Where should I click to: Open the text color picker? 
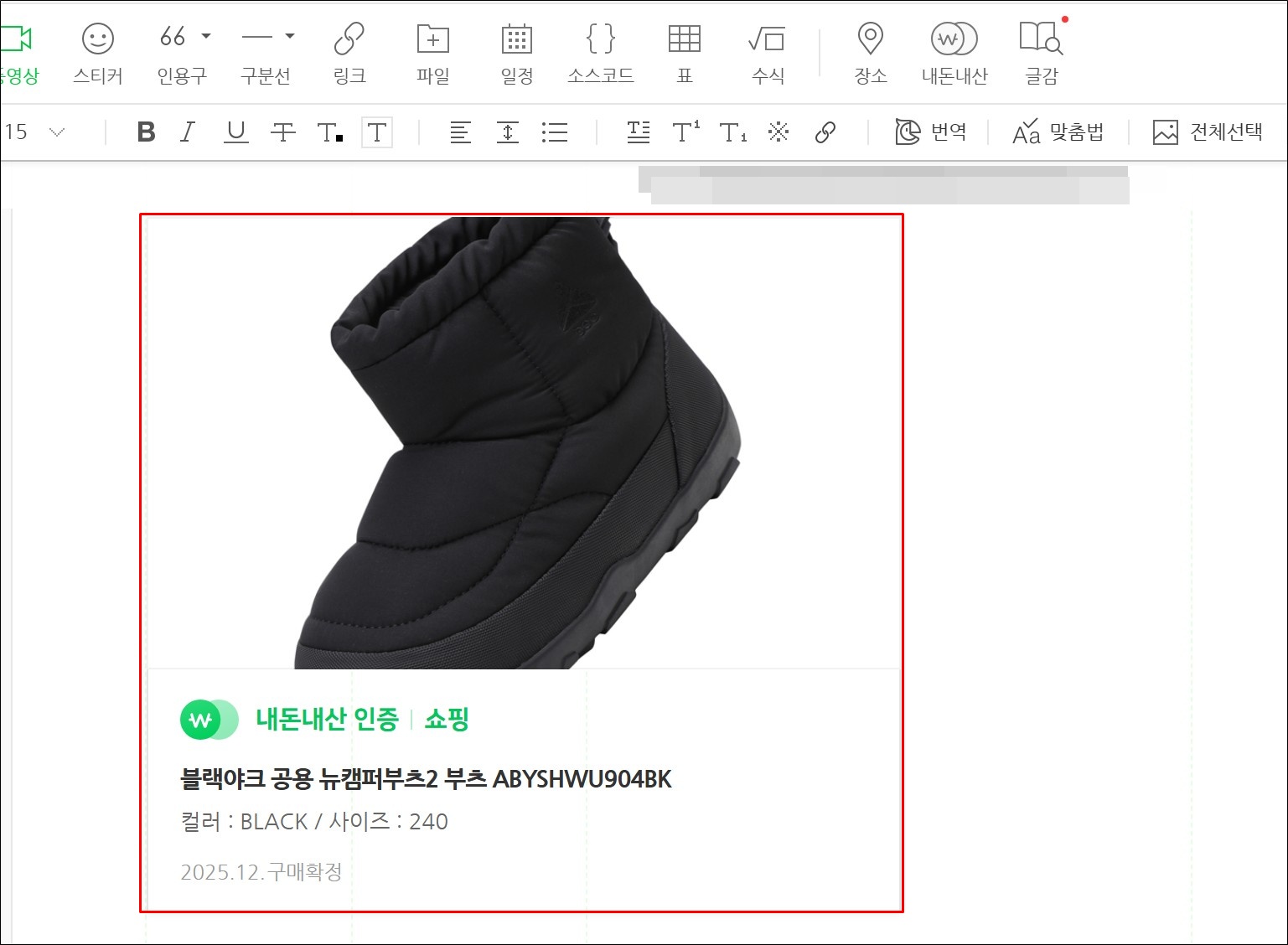(x=330, y=132)
